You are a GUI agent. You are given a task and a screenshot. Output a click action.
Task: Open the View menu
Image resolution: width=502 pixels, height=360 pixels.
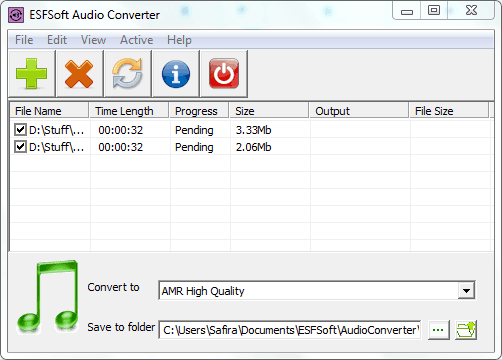coord(93,40)
